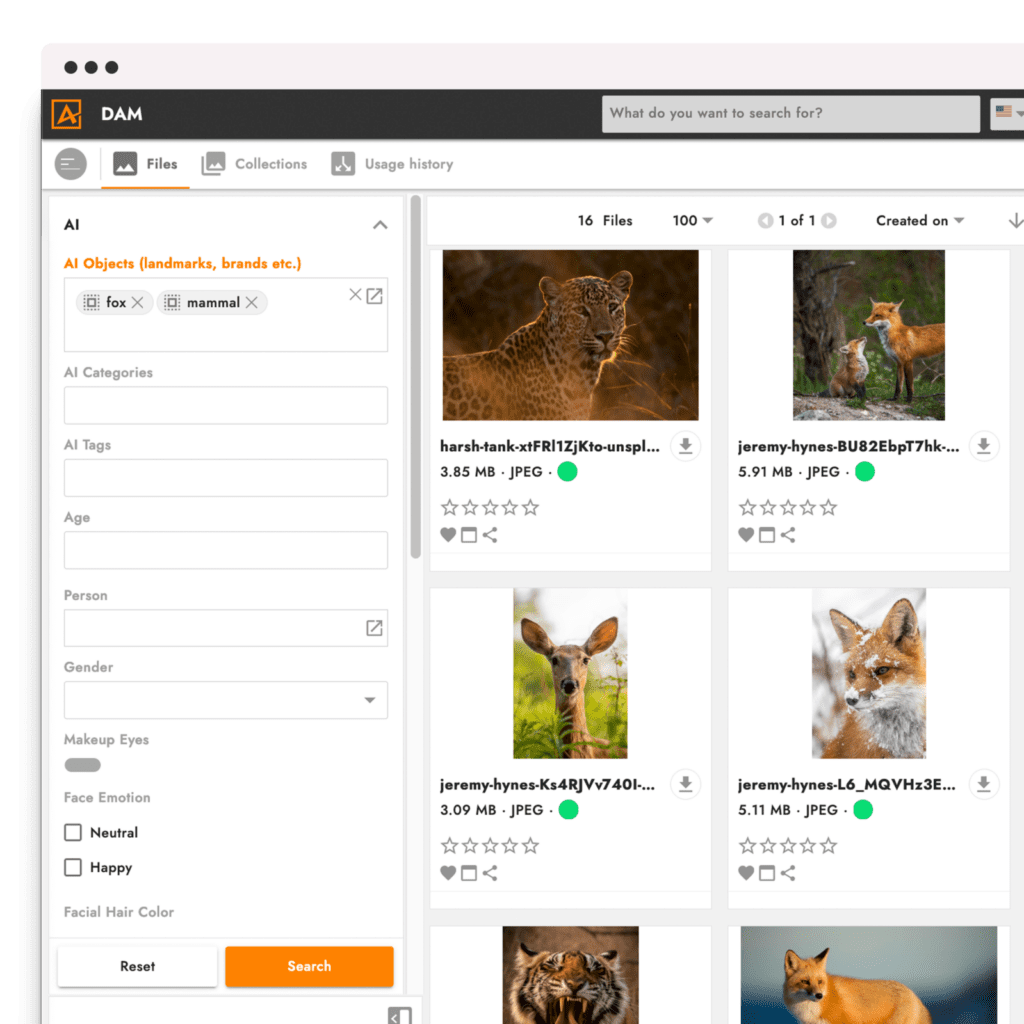Viewport: 1024px width, 1024px height.
Task: Download jeremy-hynes-BU82EbpT7hk file
Action: click(984, 446)
